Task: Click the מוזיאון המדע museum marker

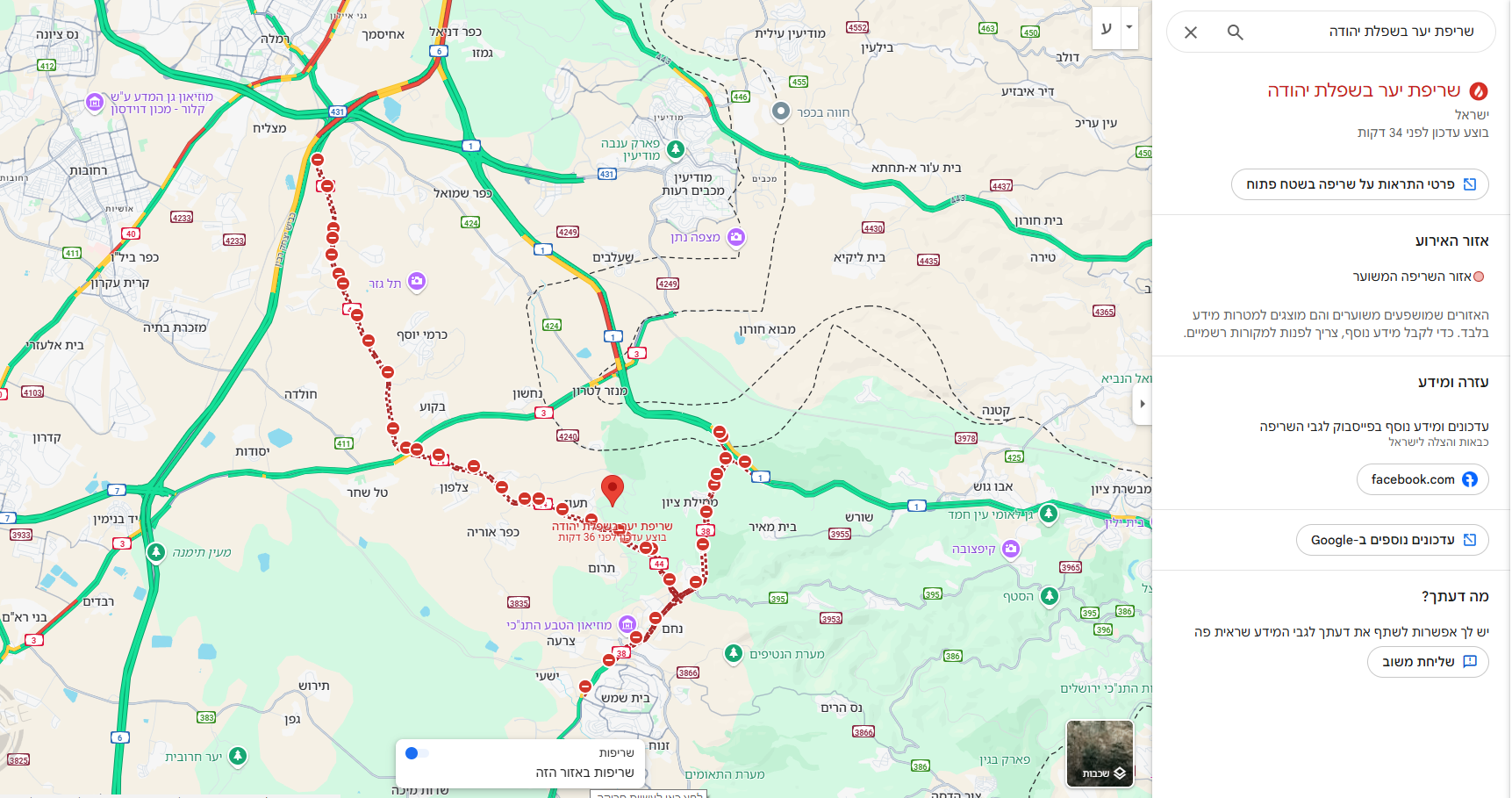Action: point(95,103)
